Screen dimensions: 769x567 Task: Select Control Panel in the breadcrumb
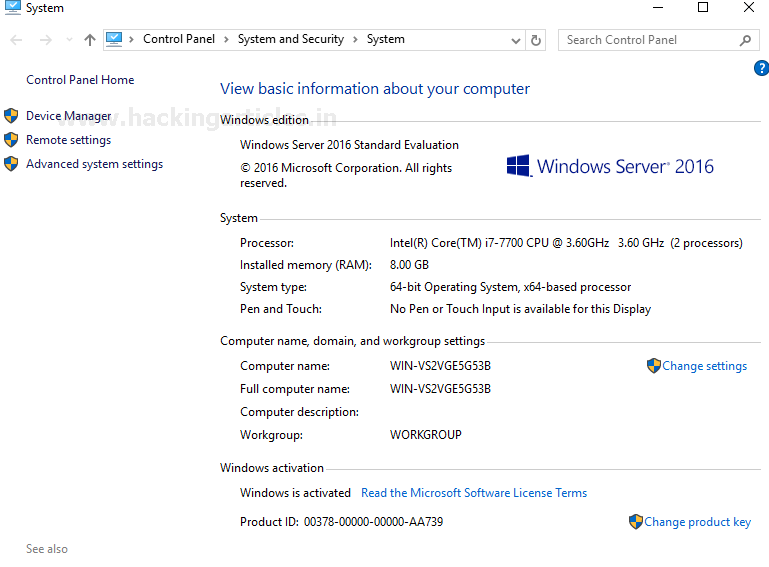pos(179,39)
